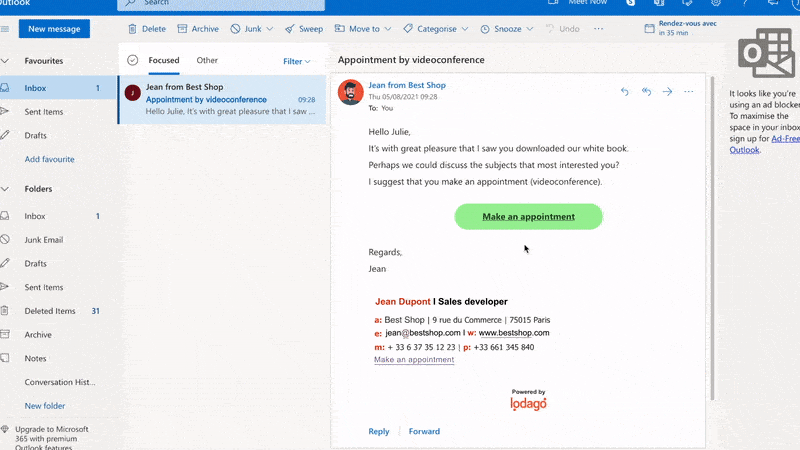Open the Rendez-vous avec calendar reminder
Image resolution: width=800 pixels, height=450 pixels.
[681, 28]
